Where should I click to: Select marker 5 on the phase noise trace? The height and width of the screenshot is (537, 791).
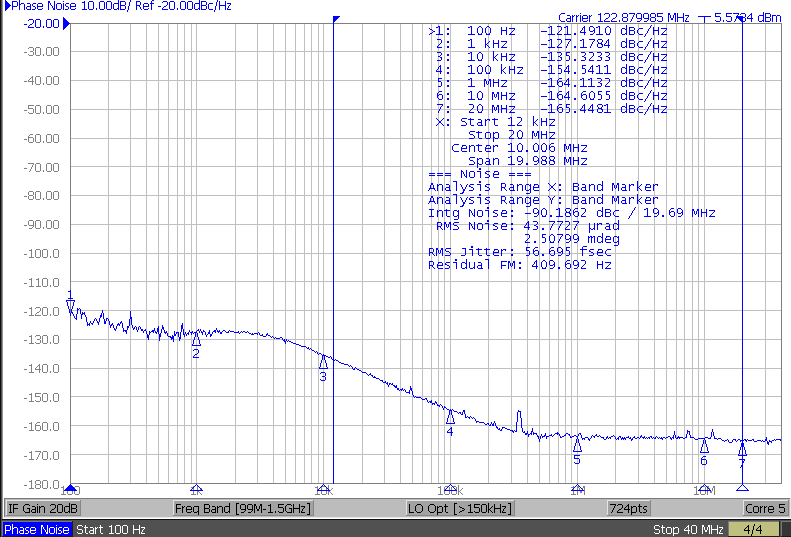577,445
